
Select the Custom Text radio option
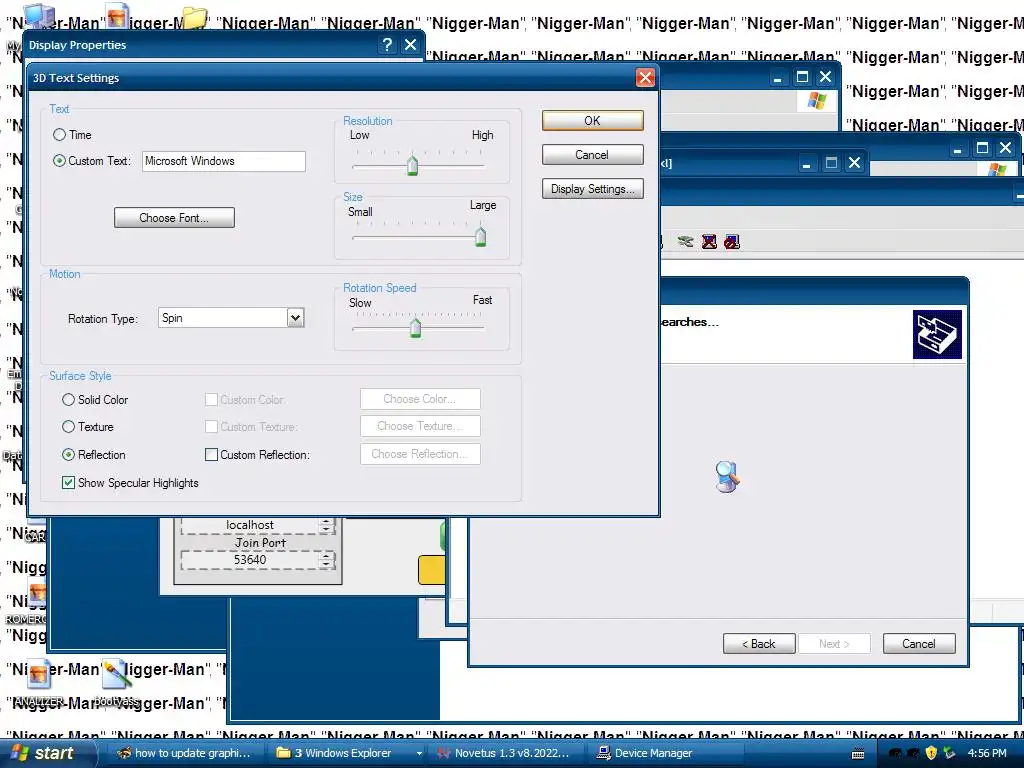[59, 161]
